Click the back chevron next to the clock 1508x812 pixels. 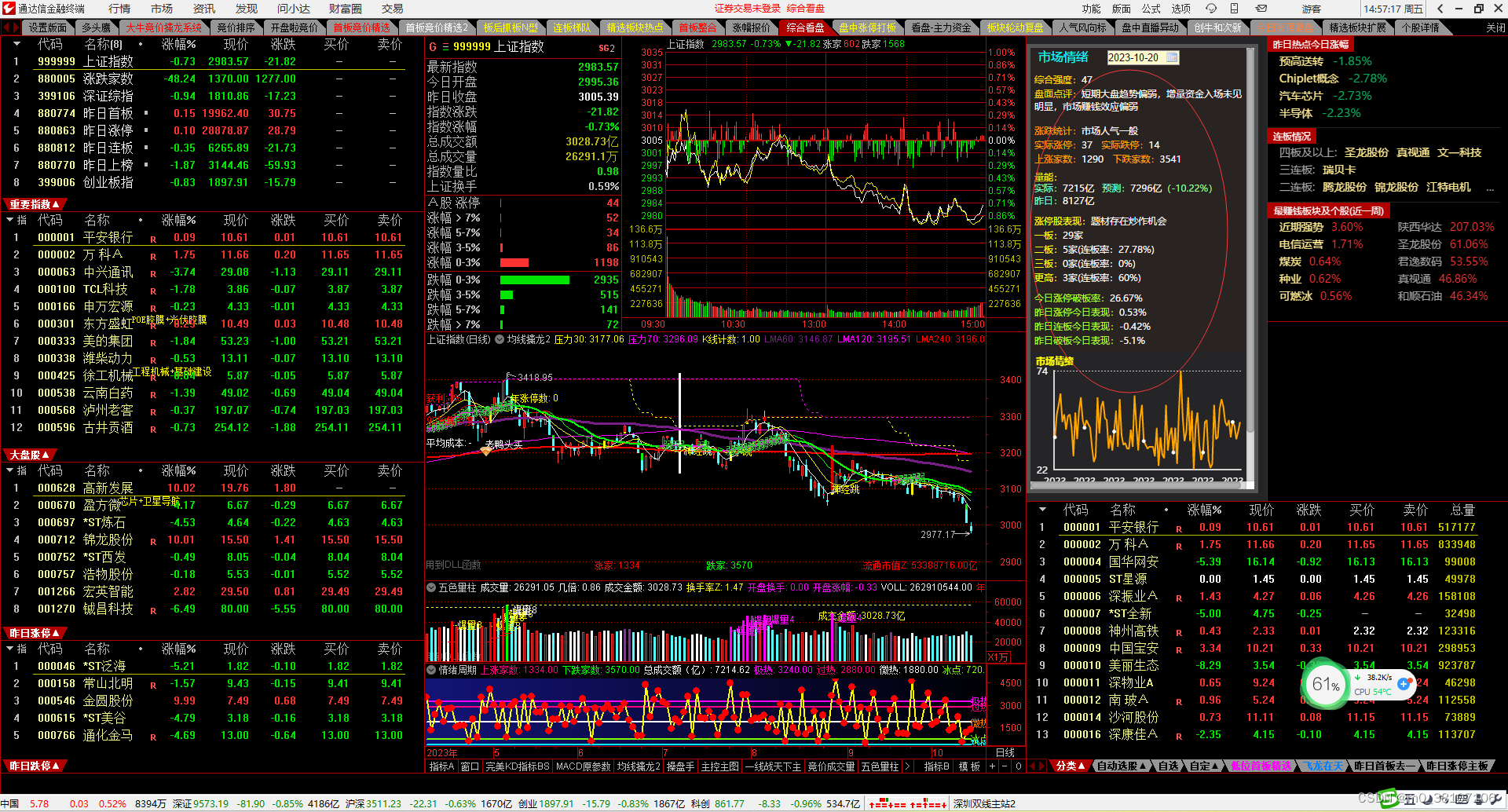coord(1440,9)
